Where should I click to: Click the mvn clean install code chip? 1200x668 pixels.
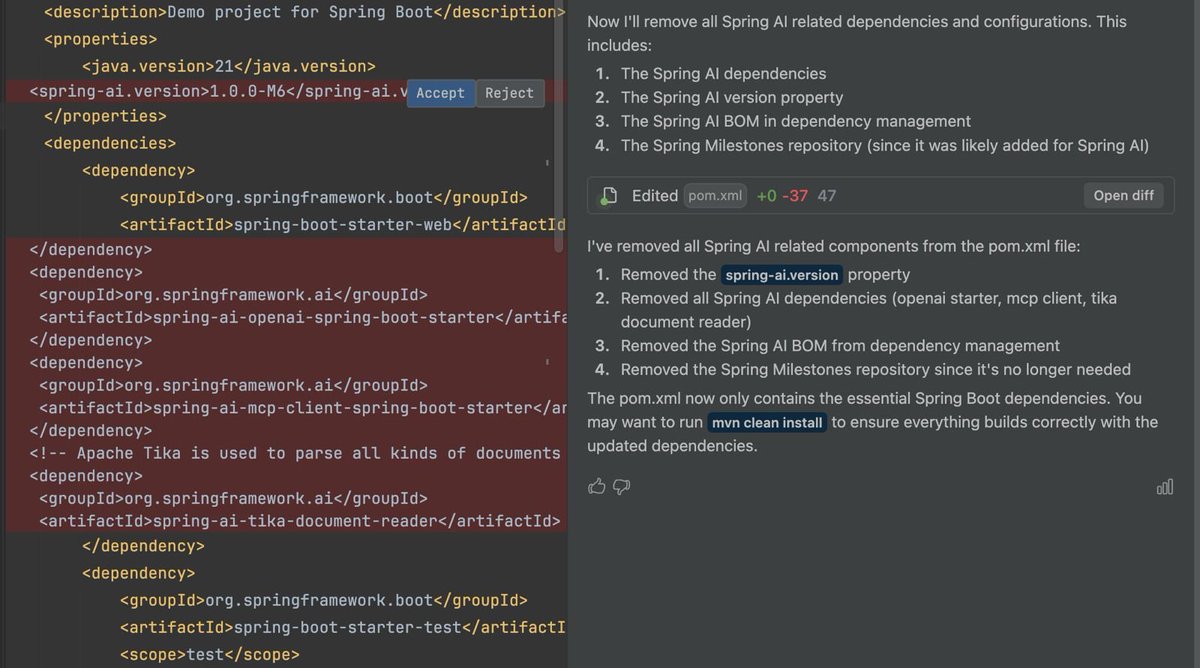pos(767,423)
